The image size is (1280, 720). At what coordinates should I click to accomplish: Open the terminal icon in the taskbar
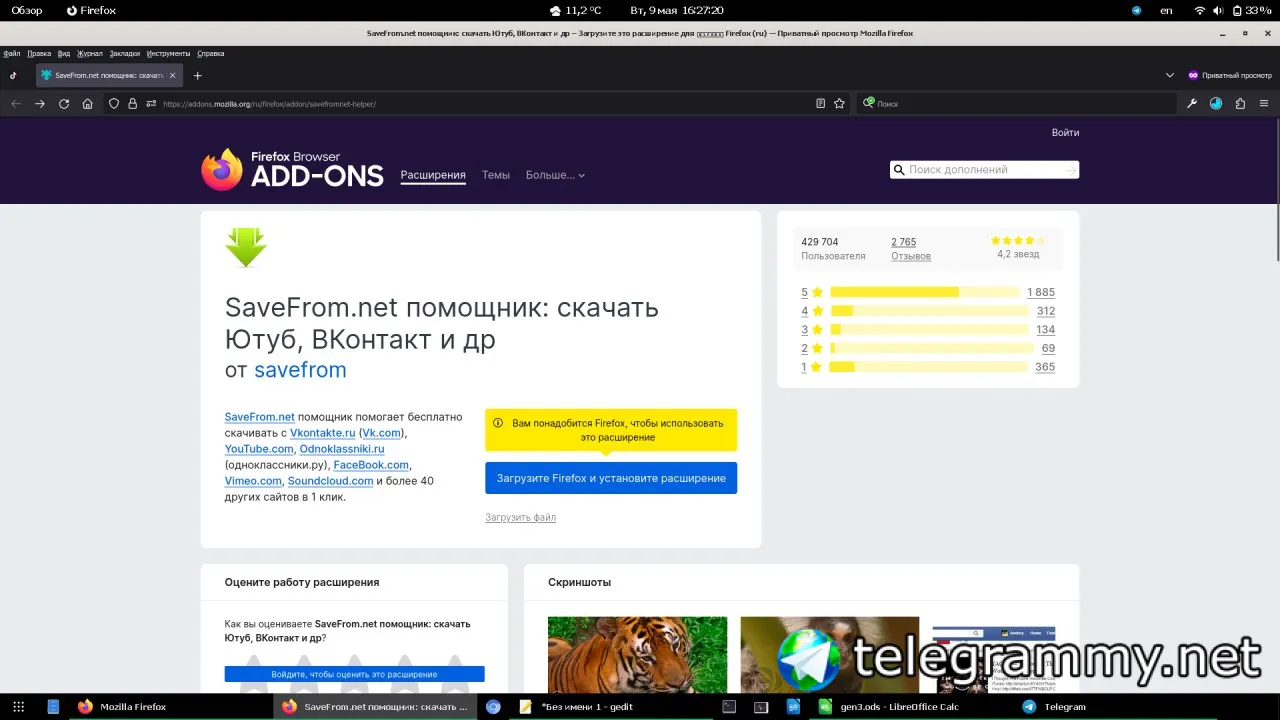point(730,707)
